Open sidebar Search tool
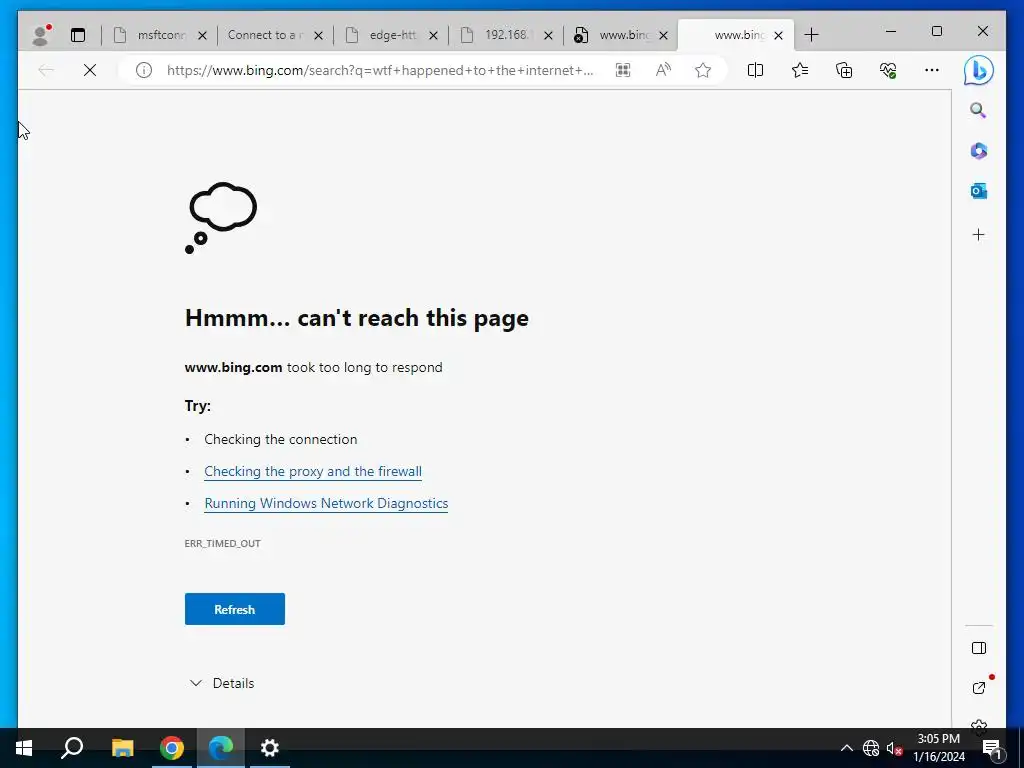 [978, 110]
